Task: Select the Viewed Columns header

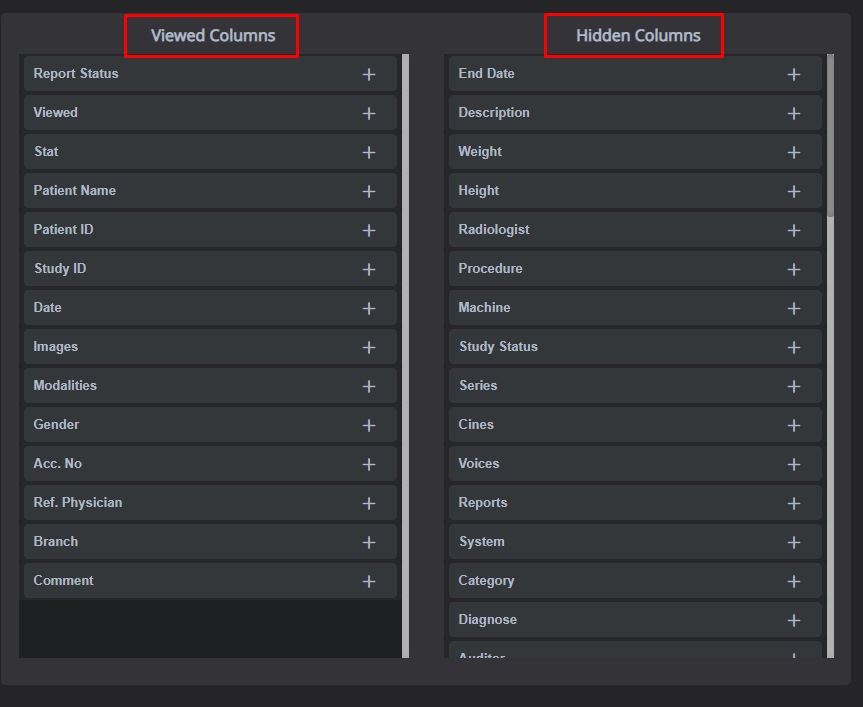Action: (x=212, y=36)
